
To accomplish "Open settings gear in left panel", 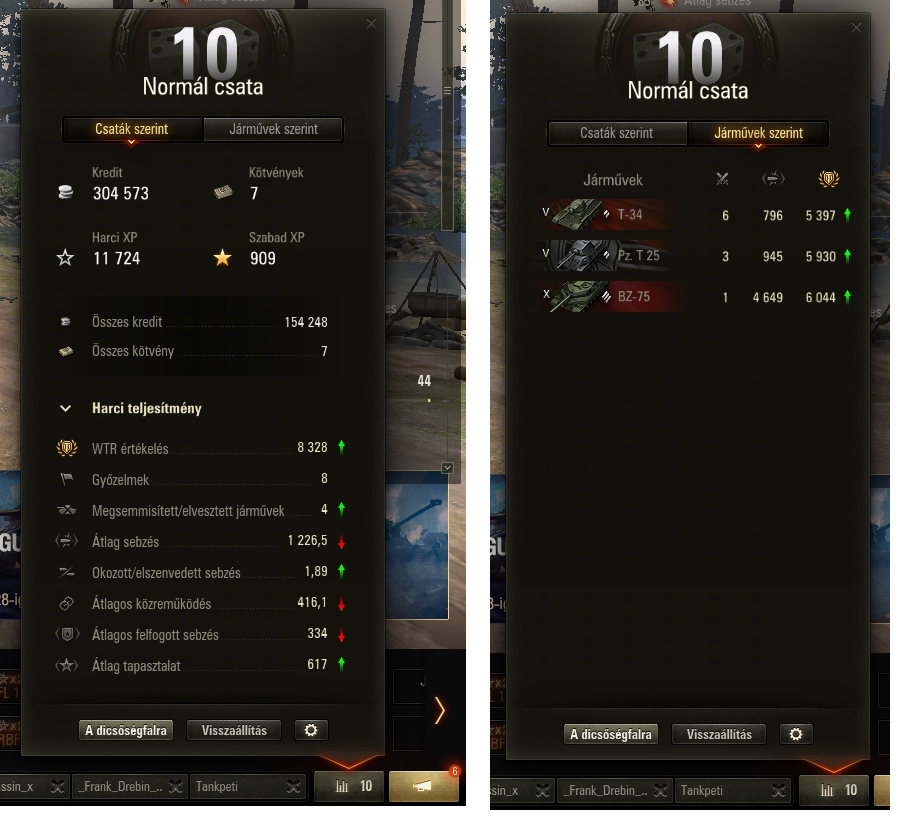I will click(311, 730).
